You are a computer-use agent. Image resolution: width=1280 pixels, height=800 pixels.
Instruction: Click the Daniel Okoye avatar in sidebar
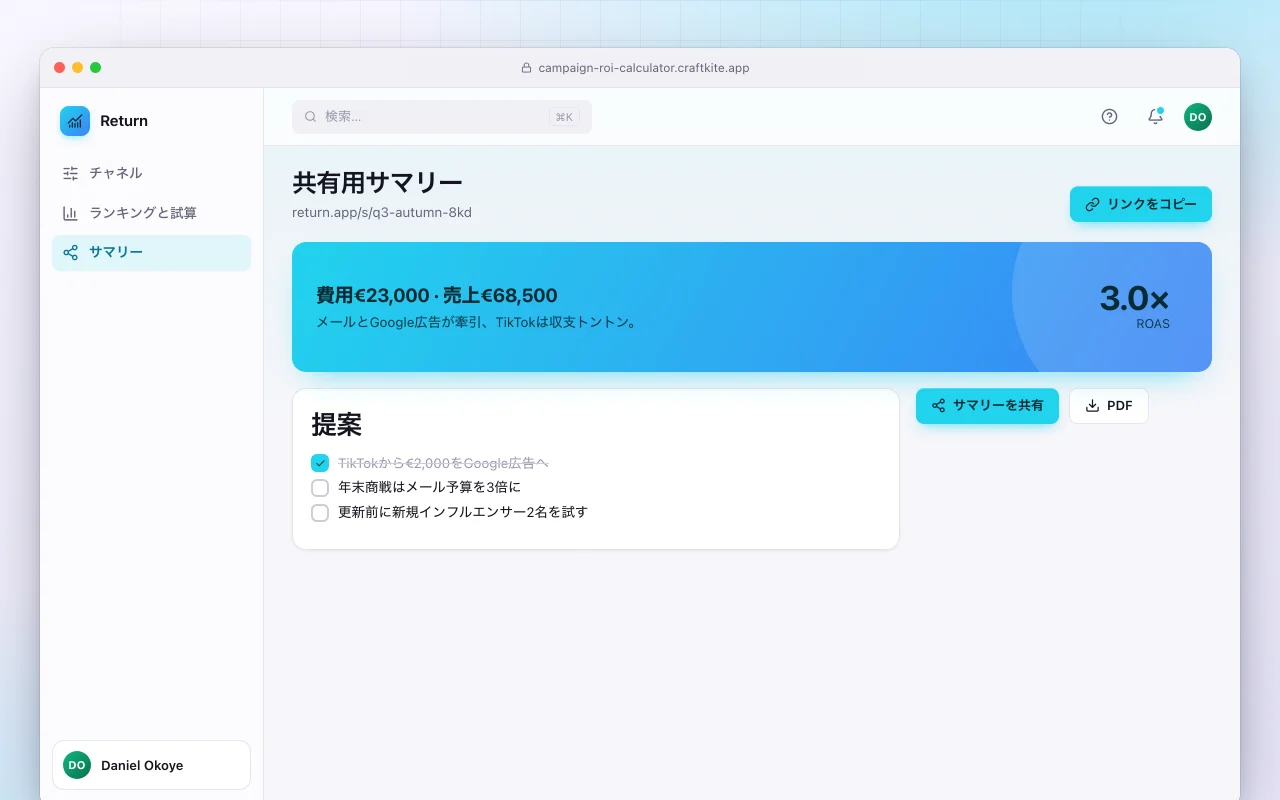coord(77,765)
